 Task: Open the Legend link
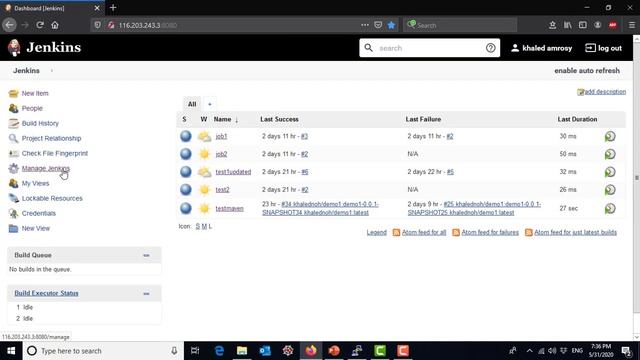tap(376, 232)
